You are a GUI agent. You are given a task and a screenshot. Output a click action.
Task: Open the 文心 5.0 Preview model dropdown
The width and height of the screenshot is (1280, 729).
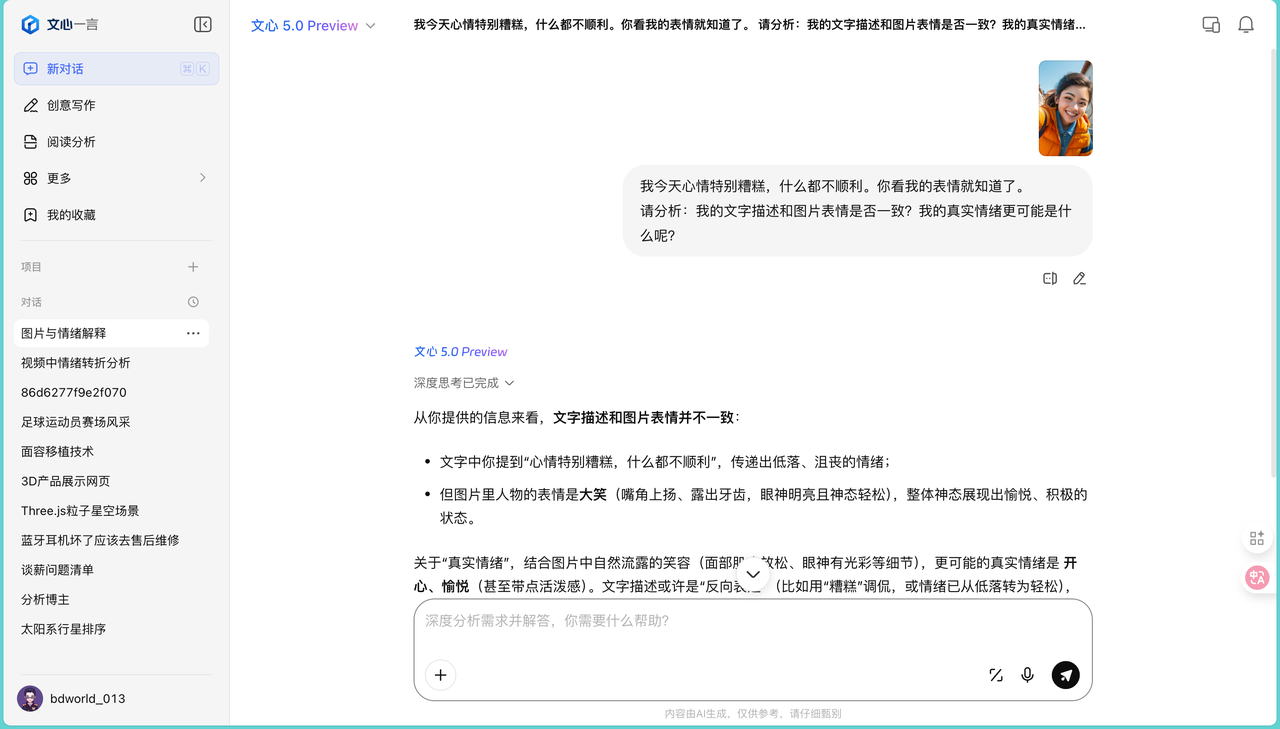(x=313, y=25)
